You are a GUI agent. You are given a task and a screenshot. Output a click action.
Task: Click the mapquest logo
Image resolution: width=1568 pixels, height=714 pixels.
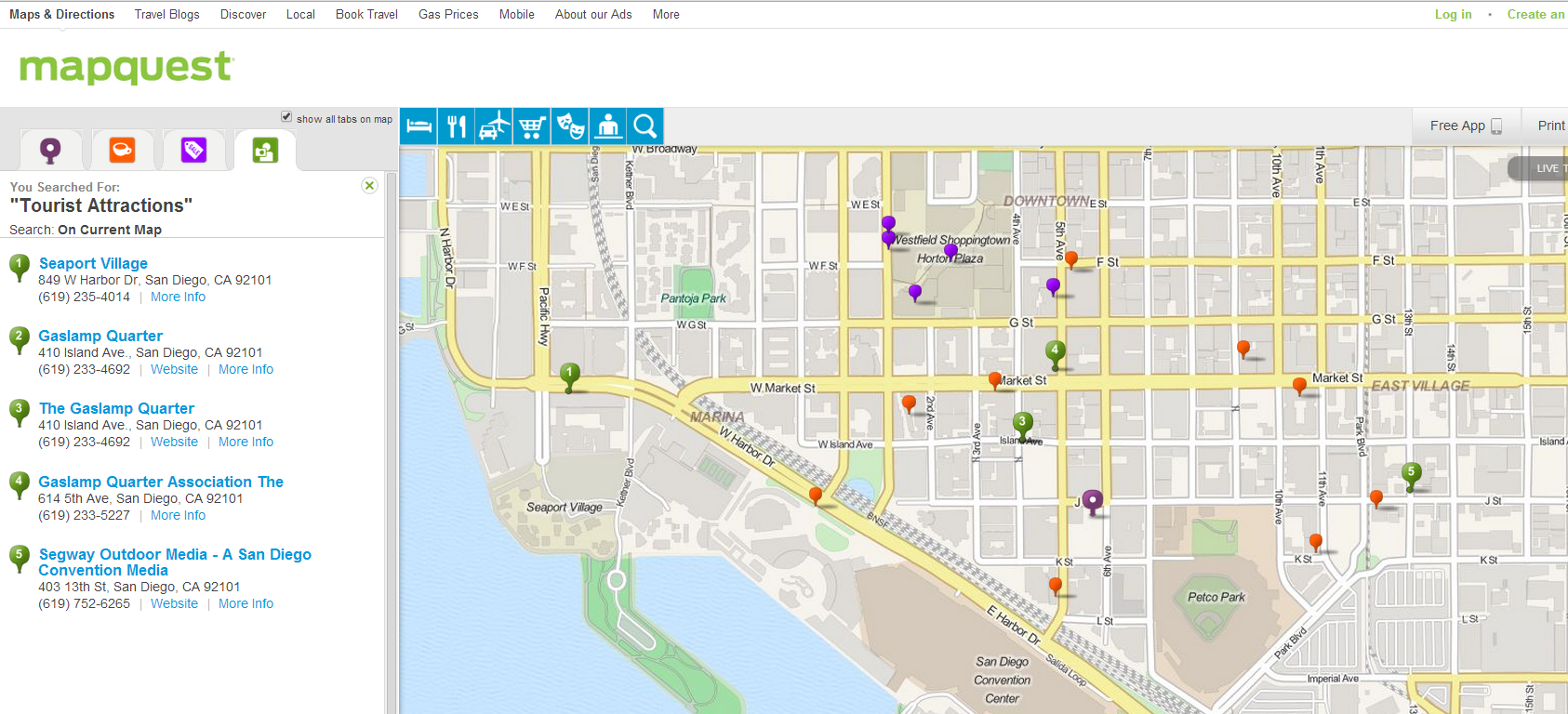[126, 67]
